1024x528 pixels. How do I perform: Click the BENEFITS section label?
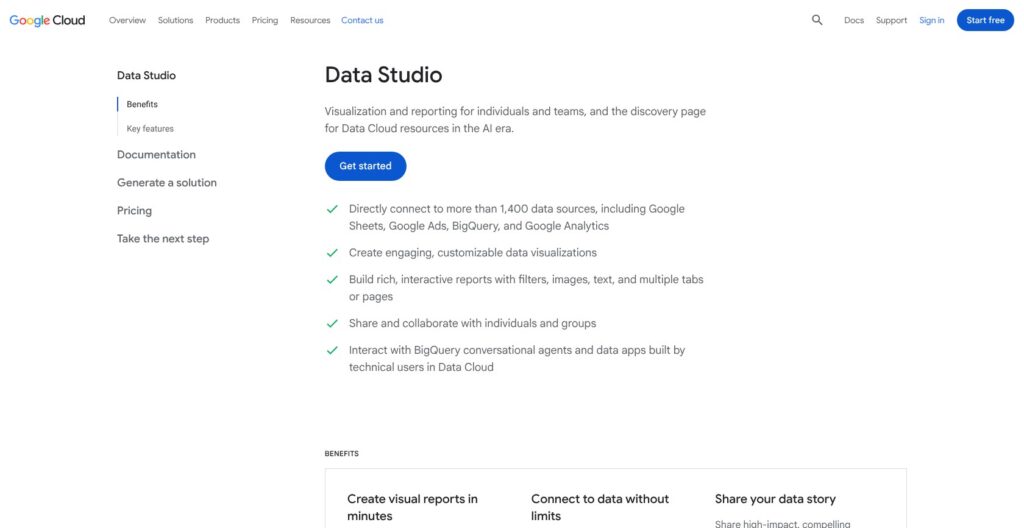point(342,454)
